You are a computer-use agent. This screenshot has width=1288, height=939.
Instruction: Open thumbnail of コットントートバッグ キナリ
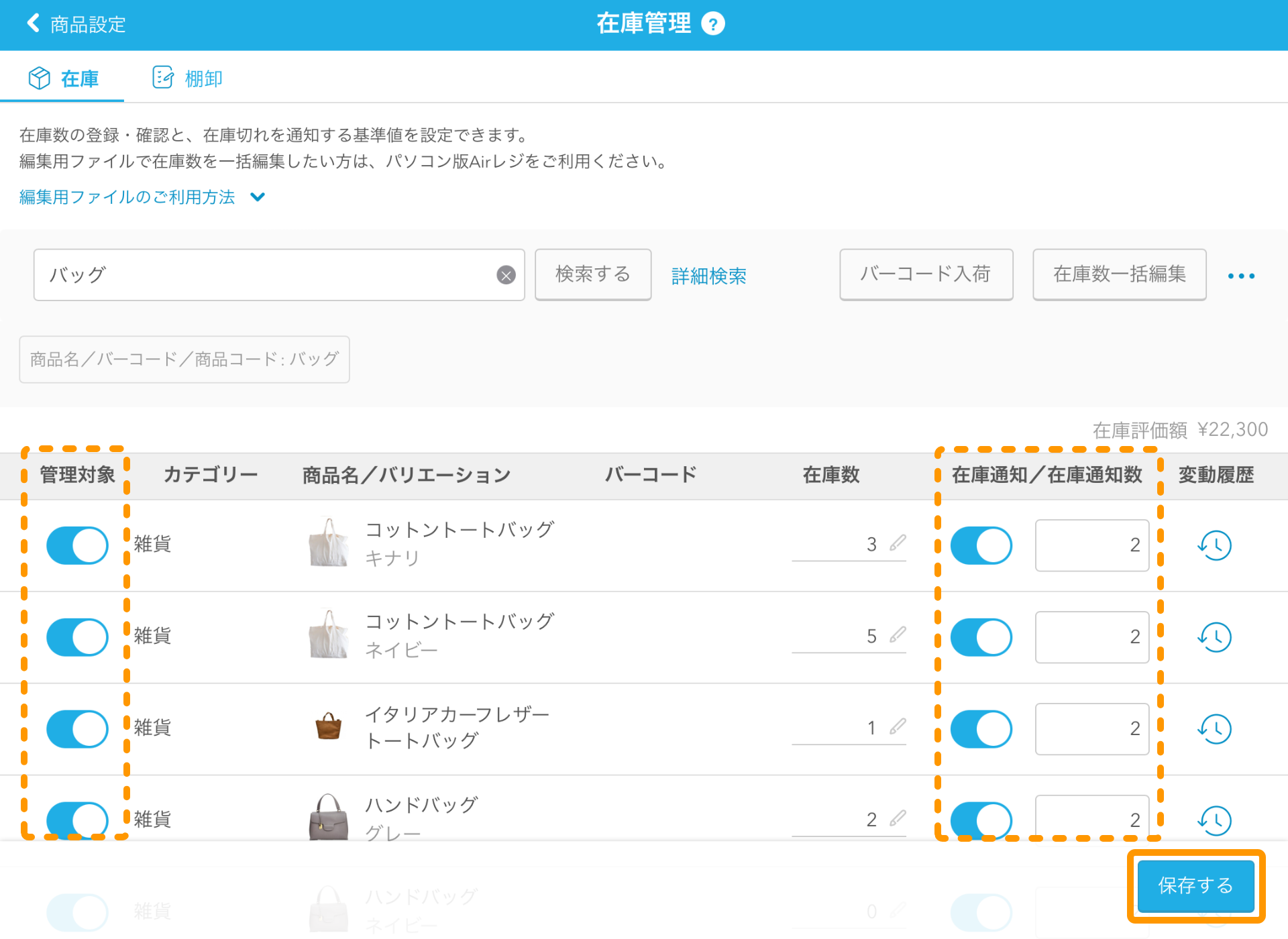pos(329,543)
